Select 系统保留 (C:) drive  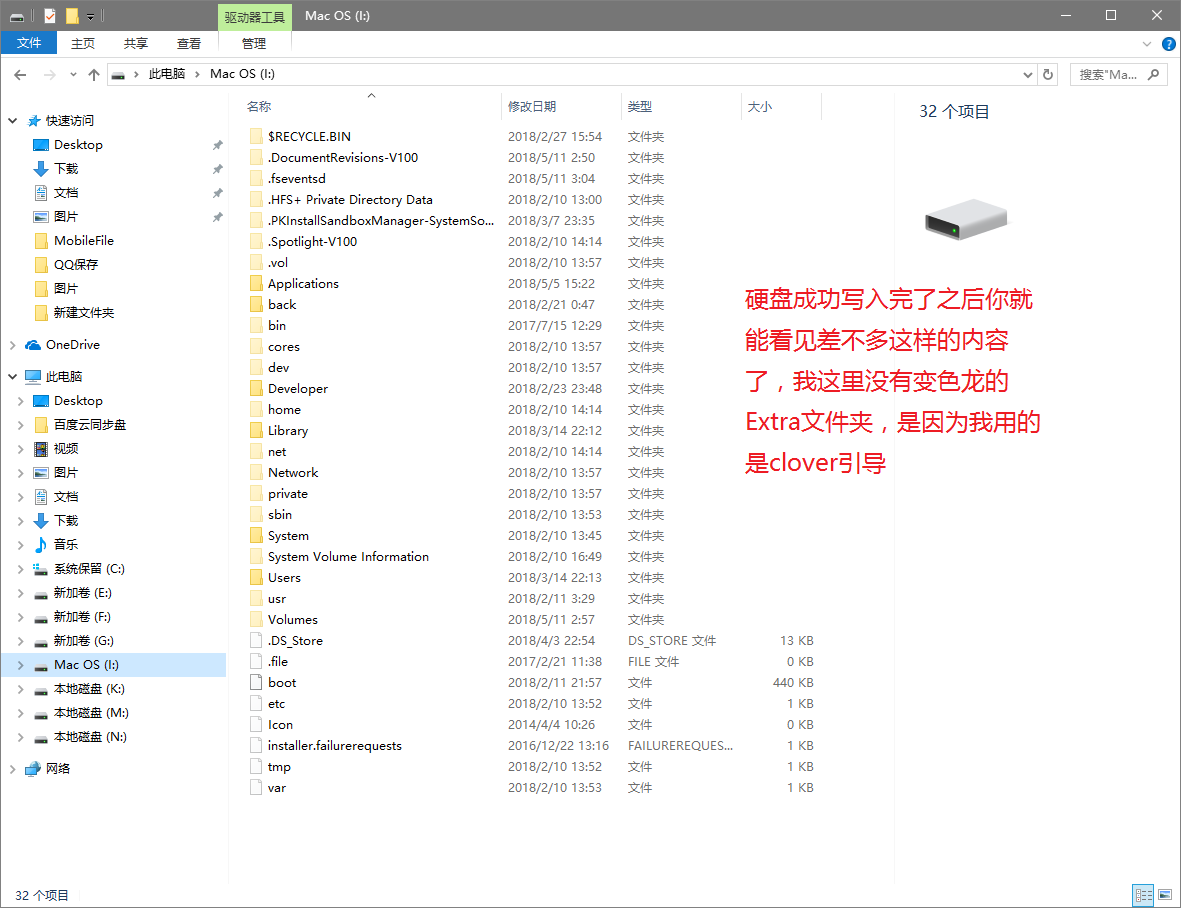pyautogui.click(x=89, y=568)
